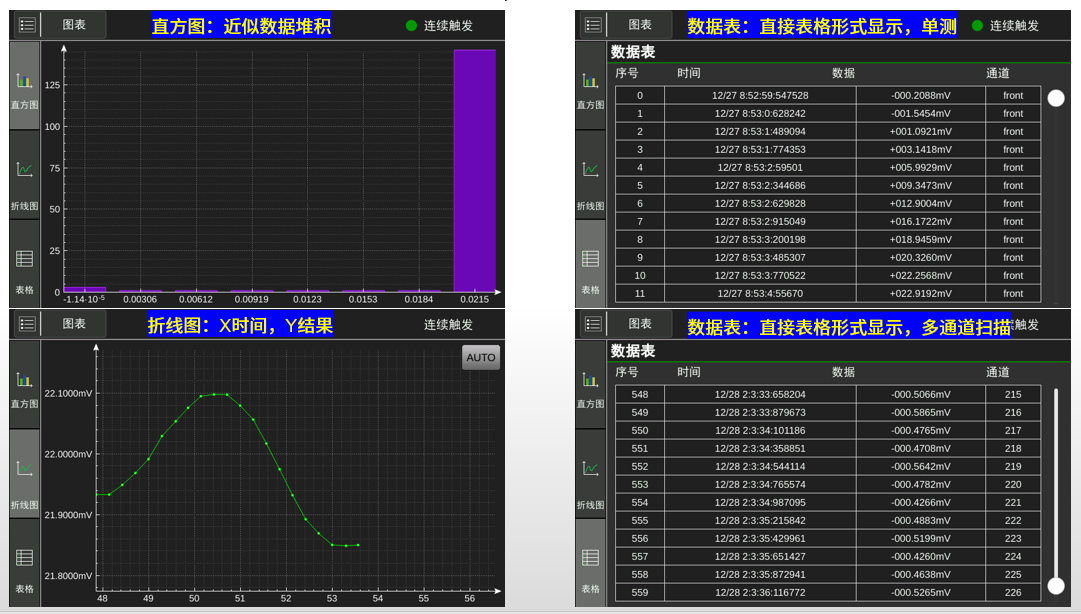Click the 图表 button above the histogram
Screen dimensions: 1081x614
(74, 25)
